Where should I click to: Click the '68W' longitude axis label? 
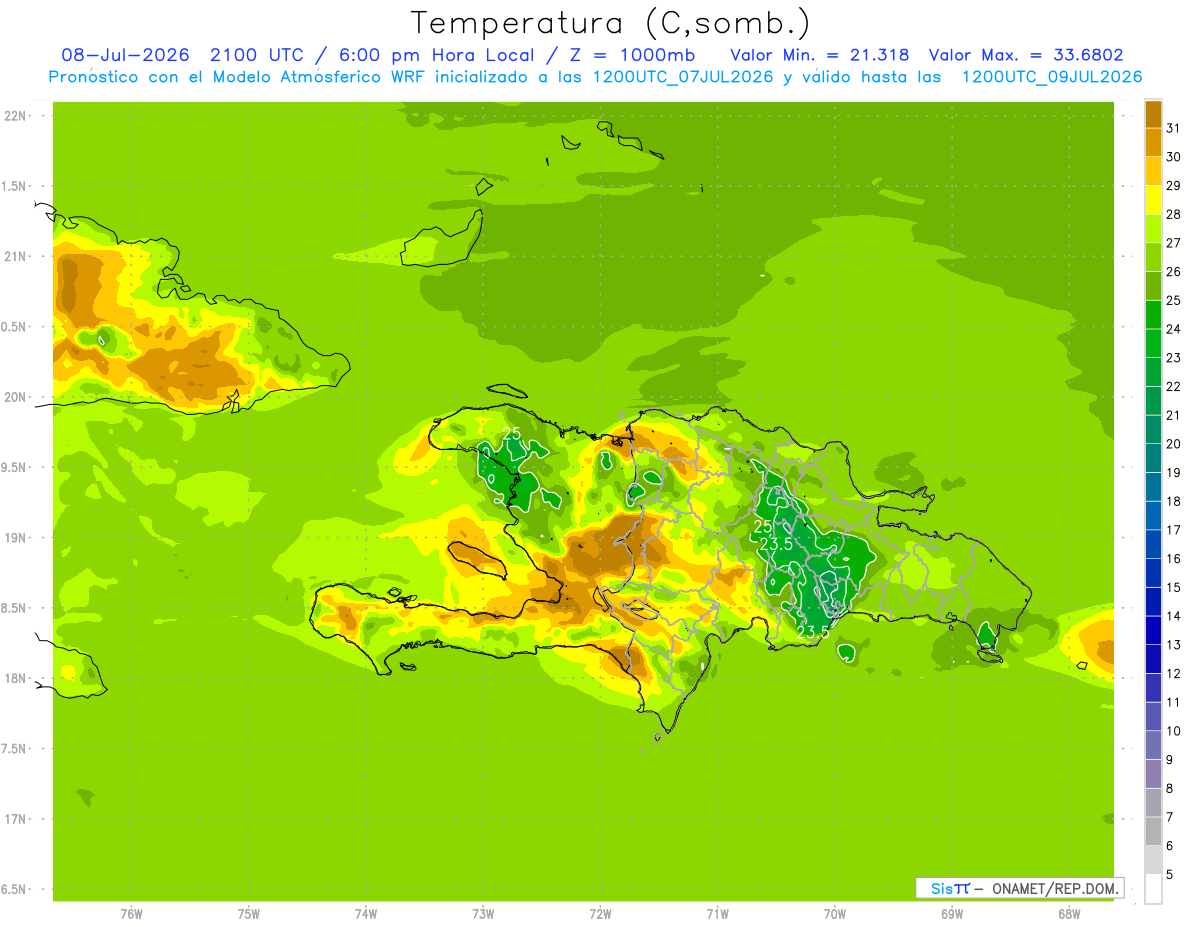pyautogui.click(x=1069, y=913)
